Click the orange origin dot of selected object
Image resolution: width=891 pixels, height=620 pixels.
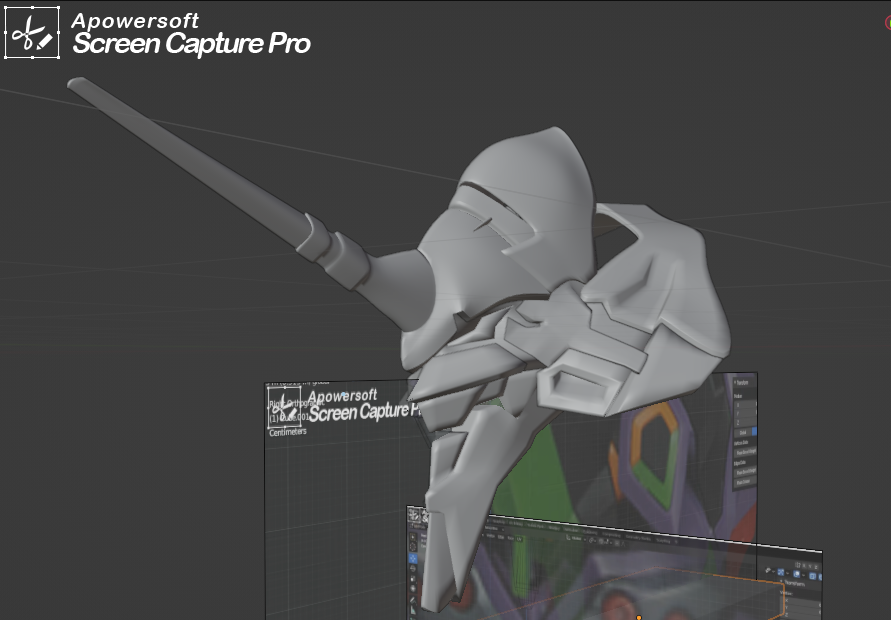click(639, 617)
